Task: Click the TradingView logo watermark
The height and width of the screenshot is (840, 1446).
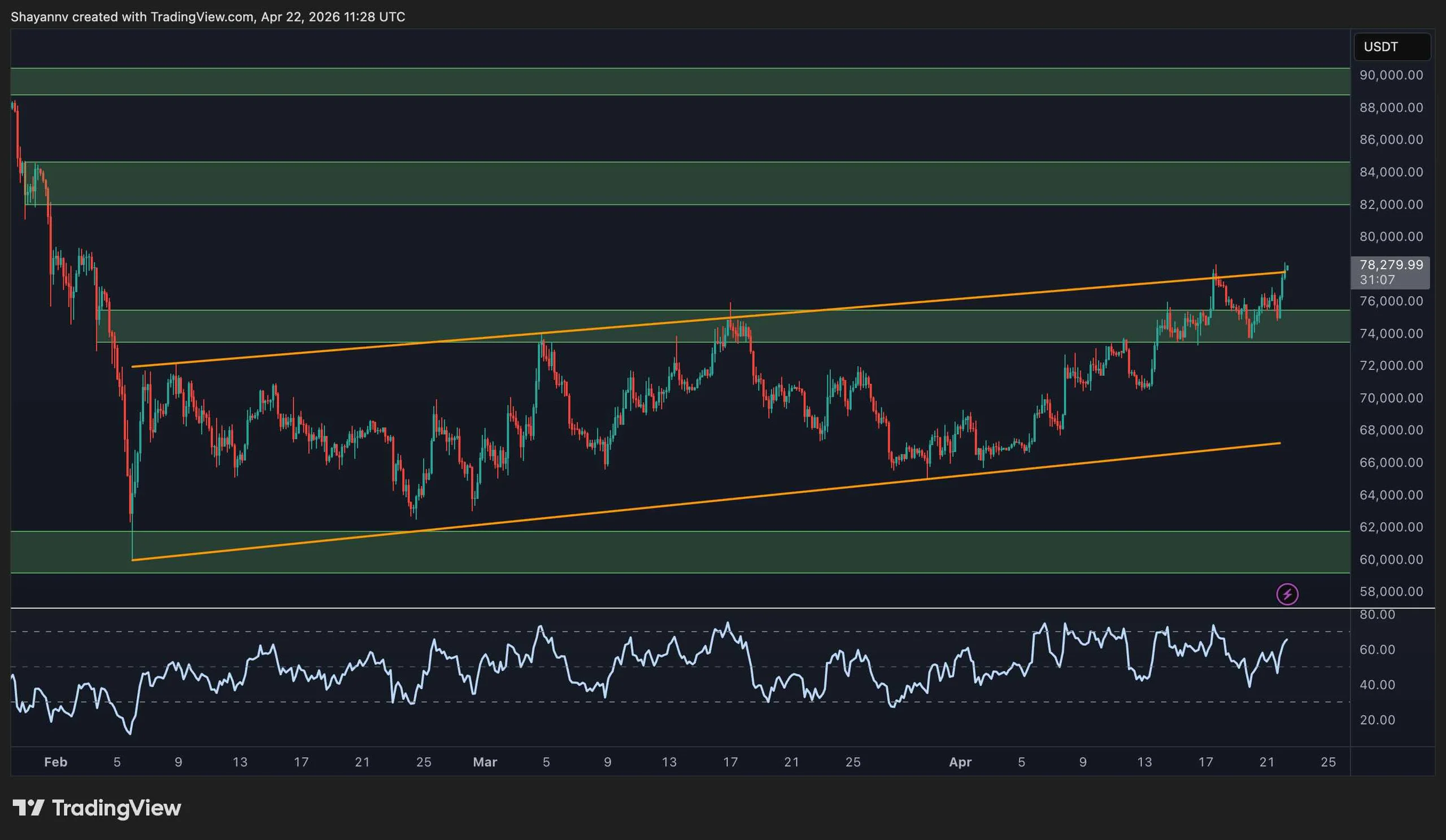Action: [x=98, y=808]
